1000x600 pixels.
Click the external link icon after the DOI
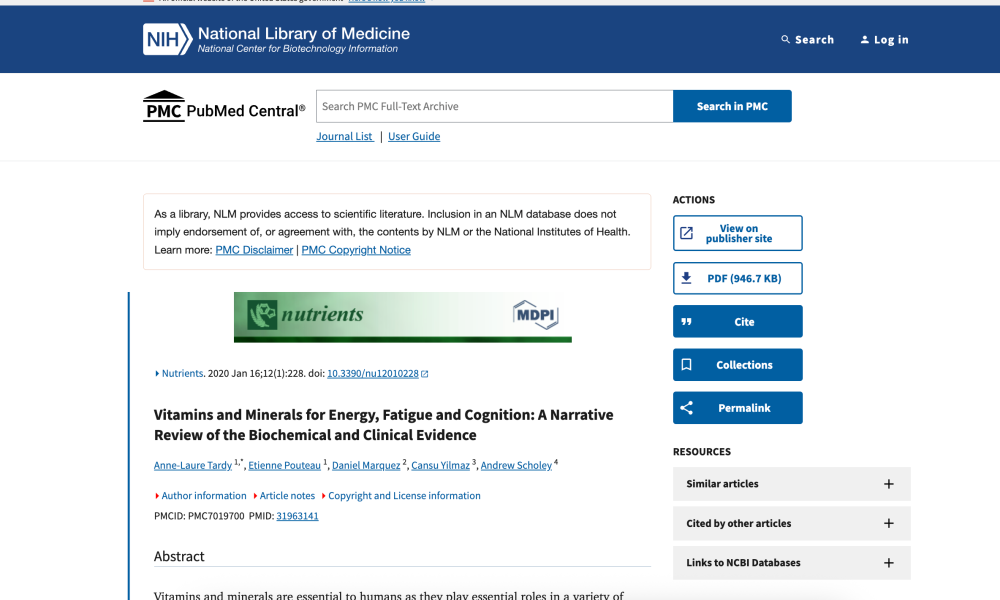(425, 374)
